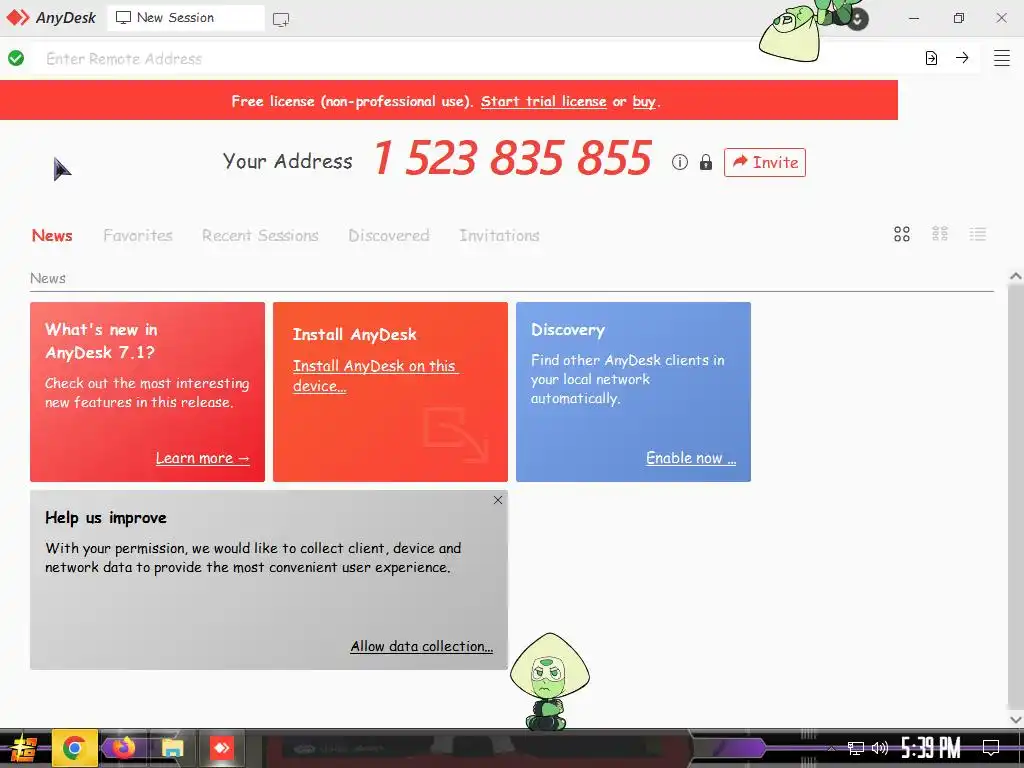Click the lock security icon
The image size is (1024, 768).
(706, 162)
